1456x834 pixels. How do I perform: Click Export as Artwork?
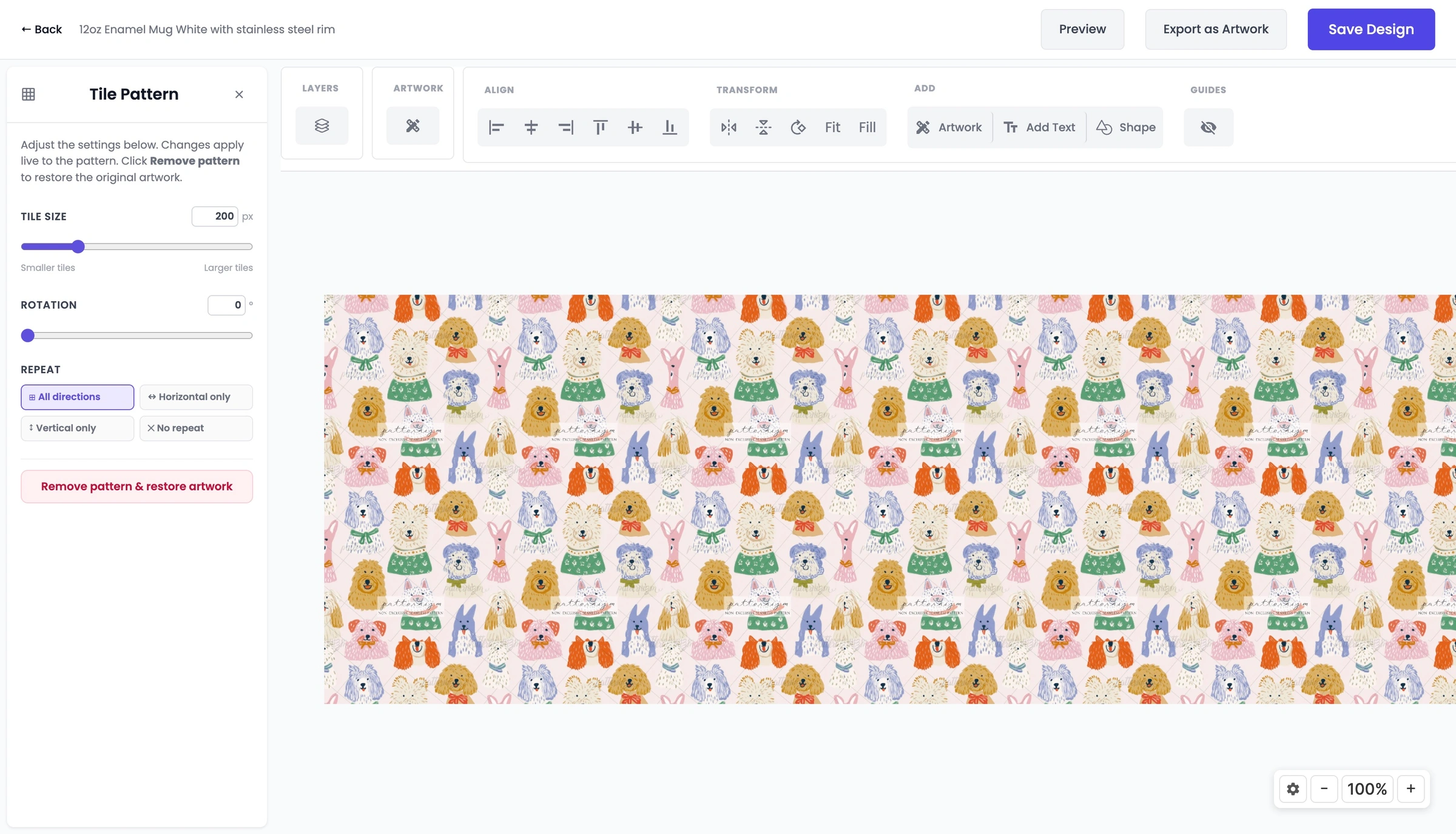[1216, 29]
